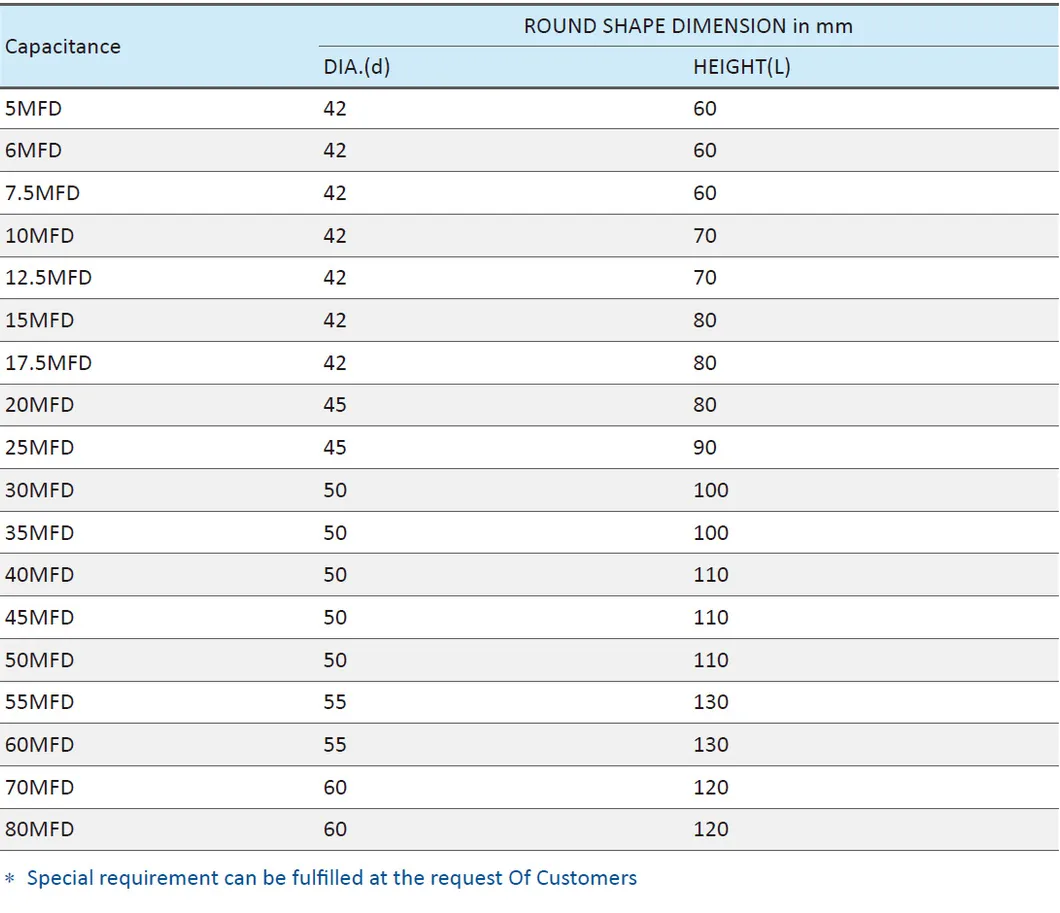
Task: Select the ROUND SHAPE DIMENSION in mm header
Action: pyautogui.click(x=688, y=26)
